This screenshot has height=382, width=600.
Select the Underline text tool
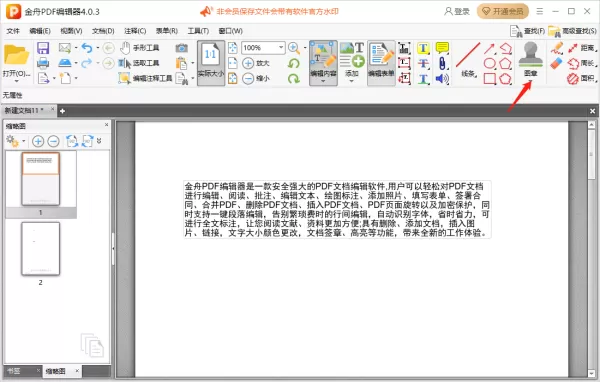tap(423, 78)
